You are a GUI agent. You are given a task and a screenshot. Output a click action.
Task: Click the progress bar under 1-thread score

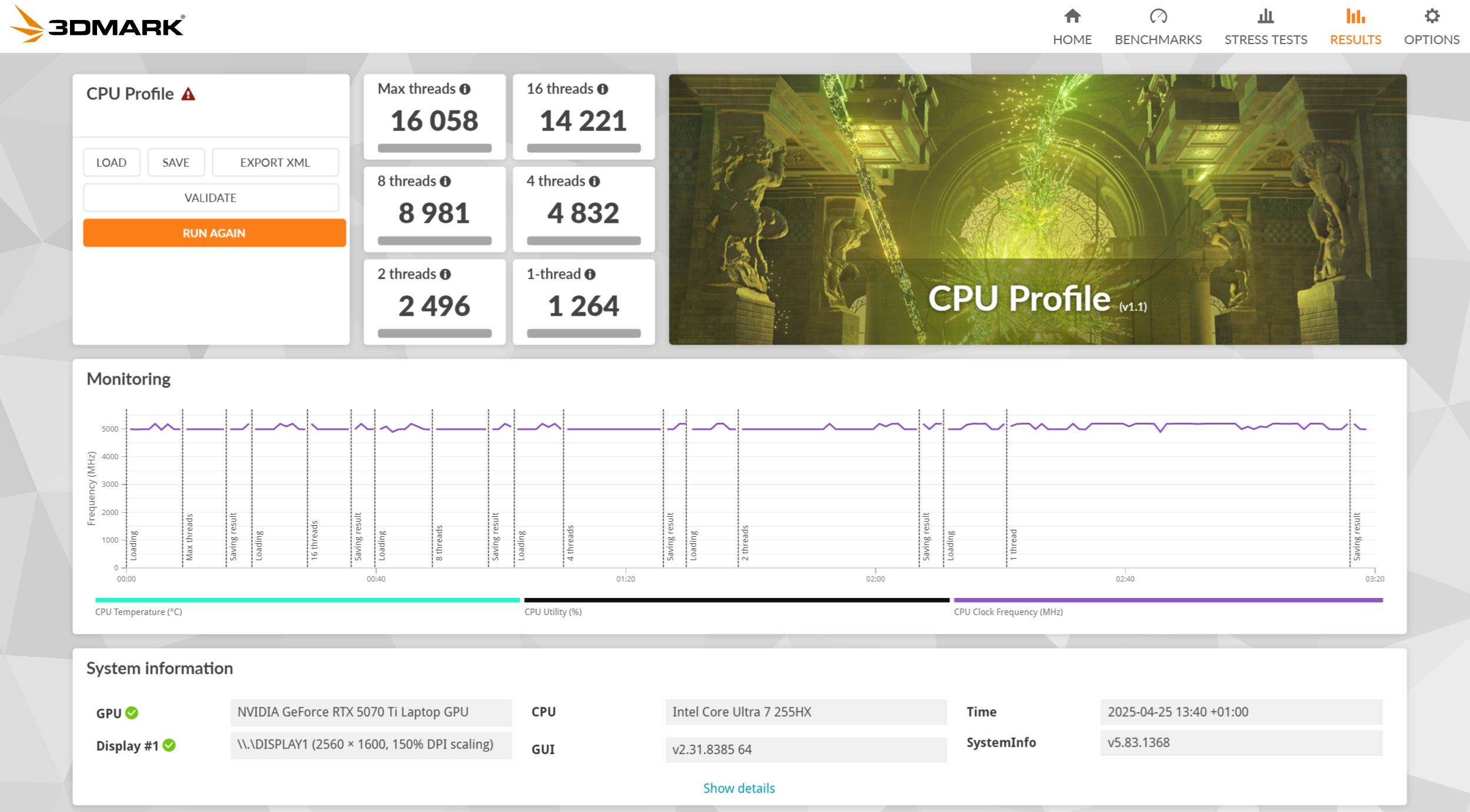(x=584, y=333)
